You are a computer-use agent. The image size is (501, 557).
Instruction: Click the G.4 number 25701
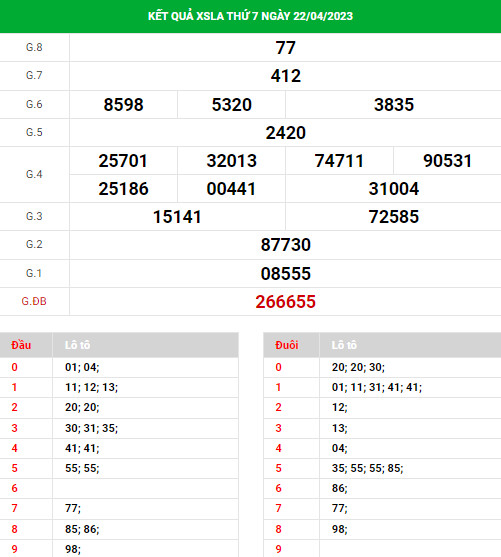[123, 161]
